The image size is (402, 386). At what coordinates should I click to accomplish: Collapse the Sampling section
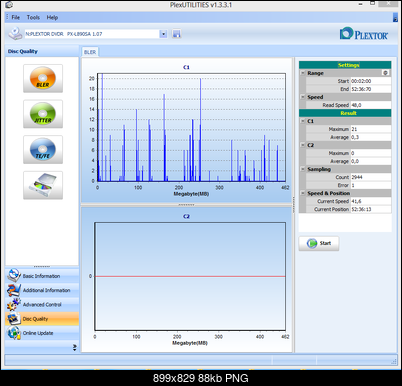[x=303, y=169]
